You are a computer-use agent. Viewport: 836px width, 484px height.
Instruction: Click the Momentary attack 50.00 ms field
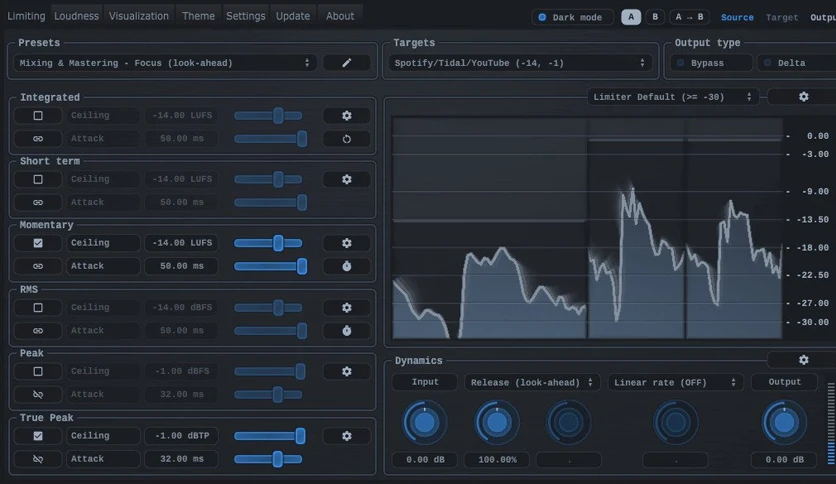pos(181,266)
